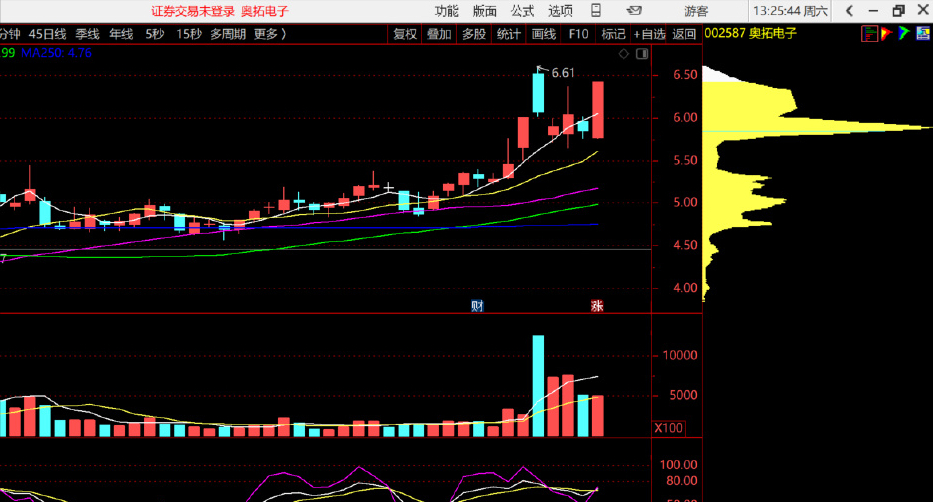Click the 画线 draw line button
This screenshot has width=933, height=502.
544,34
